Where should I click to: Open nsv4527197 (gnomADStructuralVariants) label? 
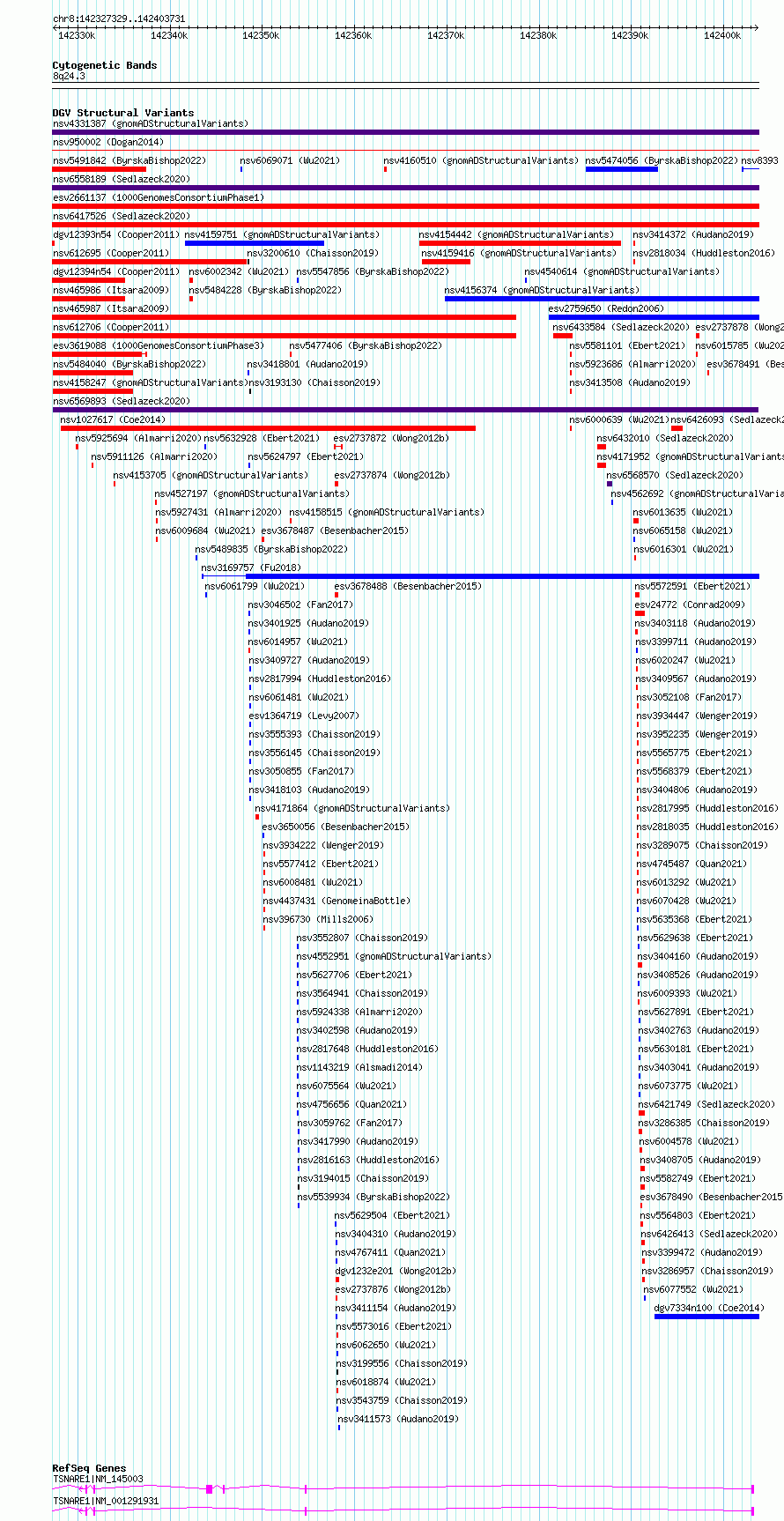(x=252, y=493)
